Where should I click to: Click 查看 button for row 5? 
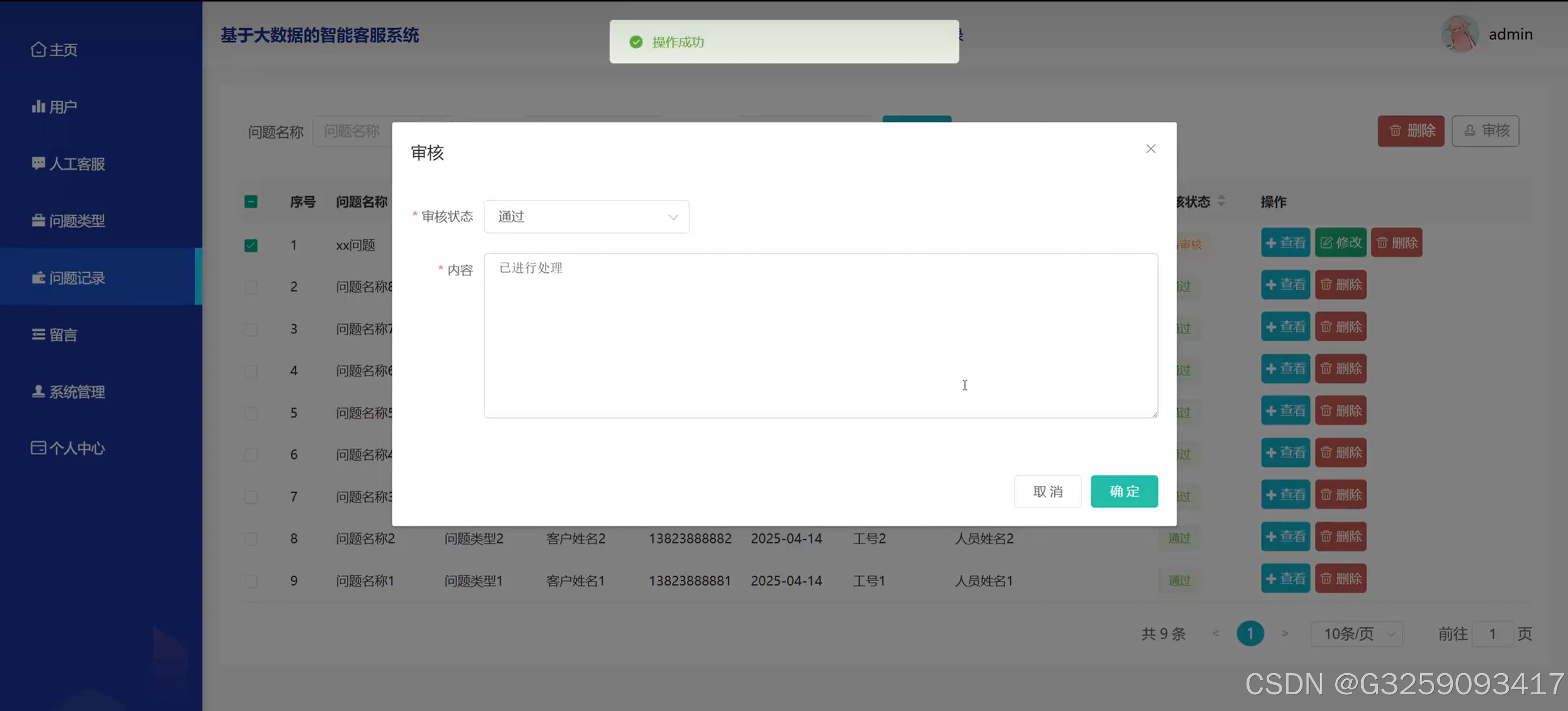click(1285, 411)
